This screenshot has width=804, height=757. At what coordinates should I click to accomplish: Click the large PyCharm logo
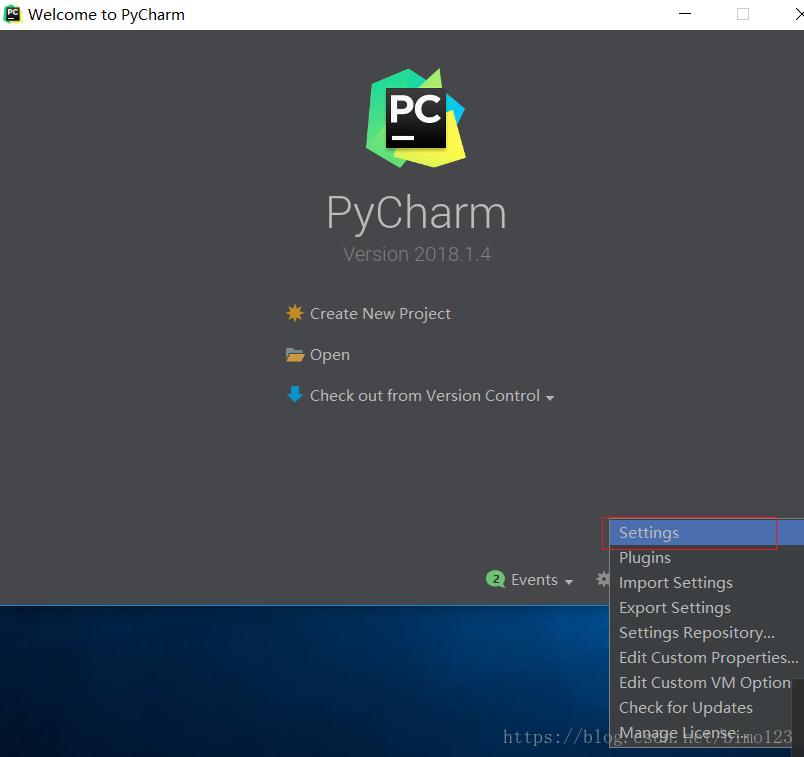point(416,118)
